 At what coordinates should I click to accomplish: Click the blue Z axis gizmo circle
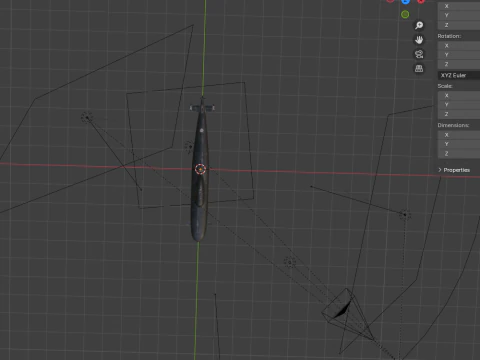click(405, 1)
